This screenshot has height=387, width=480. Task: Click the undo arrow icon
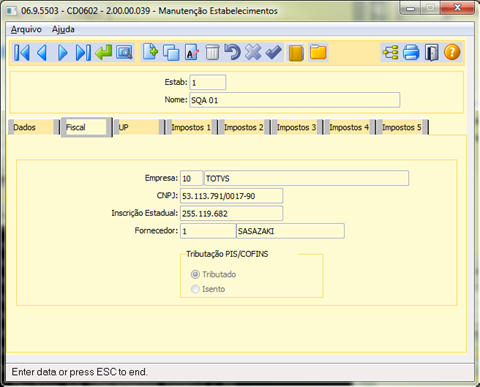232,53
